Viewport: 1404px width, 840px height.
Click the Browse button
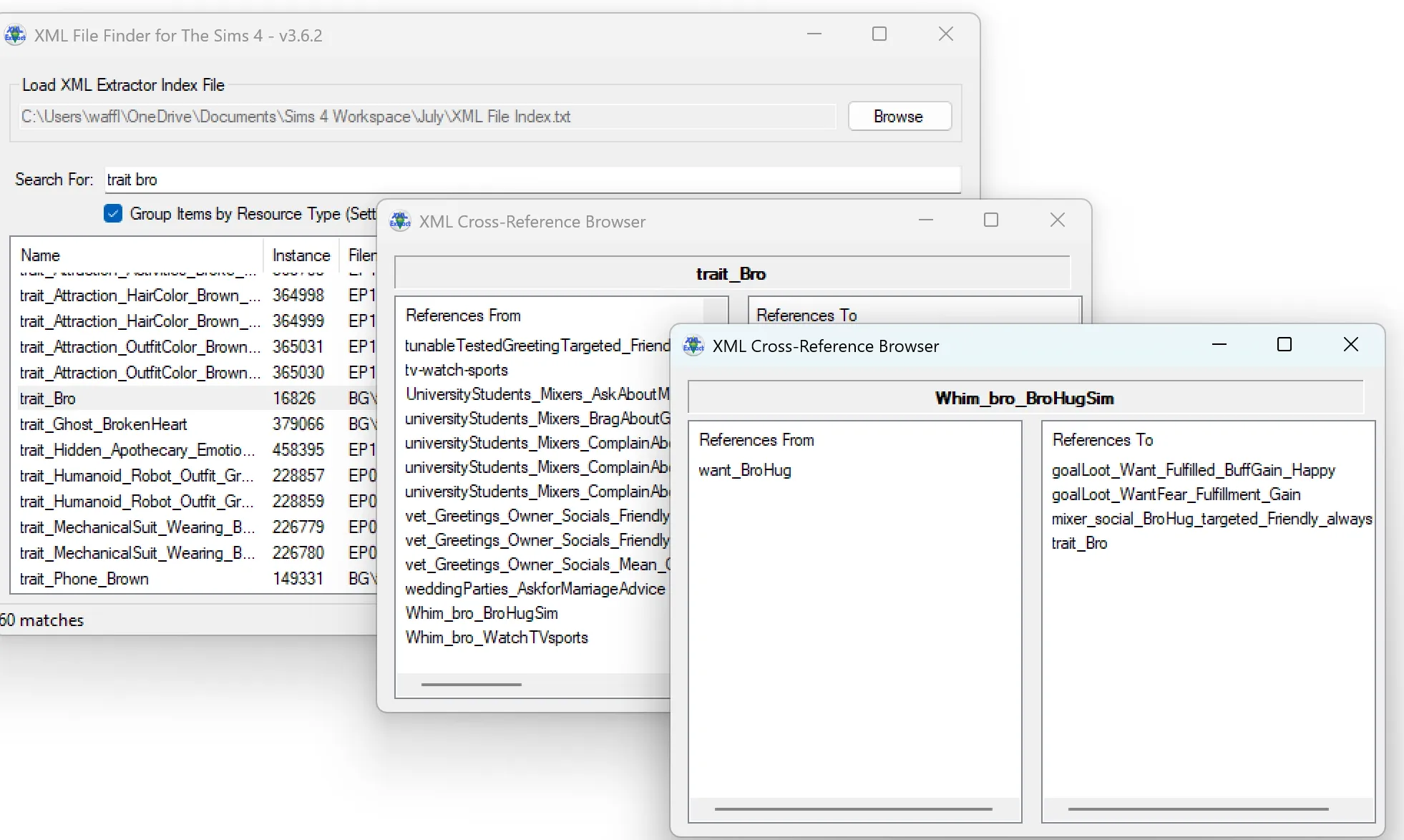click(899, 116)
